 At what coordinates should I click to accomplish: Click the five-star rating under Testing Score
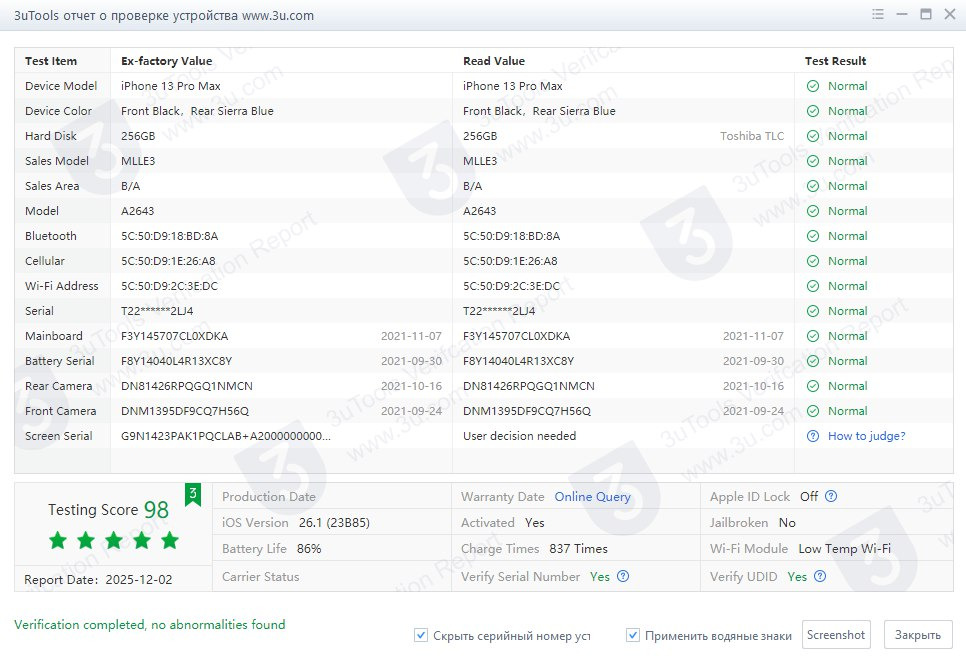(113, 541)
